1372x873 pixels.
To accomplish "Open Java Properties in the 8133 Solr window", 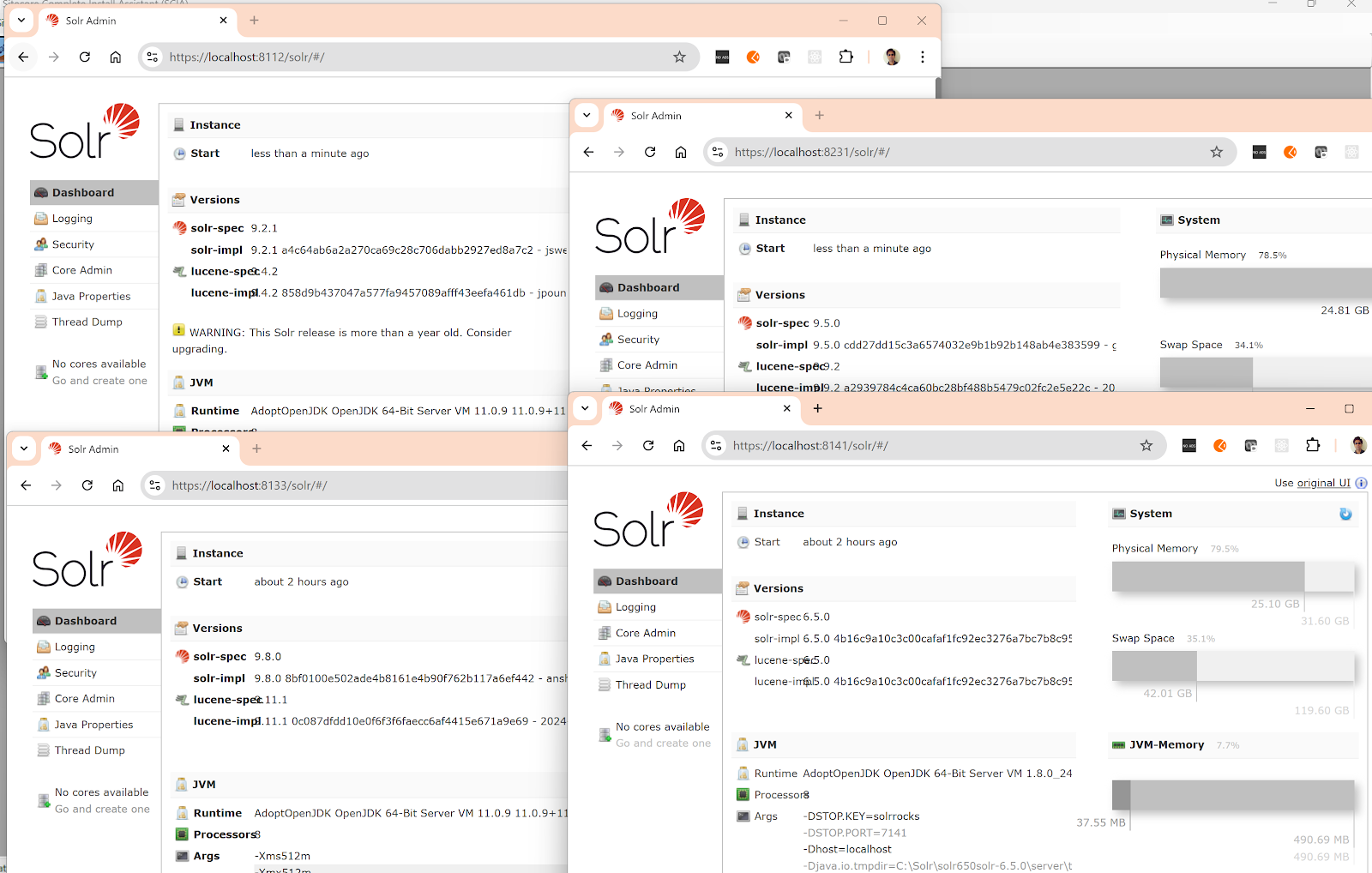I will coord(97,725).
